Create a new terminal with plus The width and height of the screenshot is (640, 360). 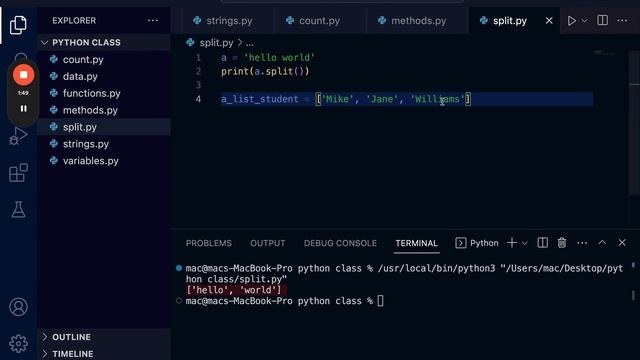click(512, 243)
